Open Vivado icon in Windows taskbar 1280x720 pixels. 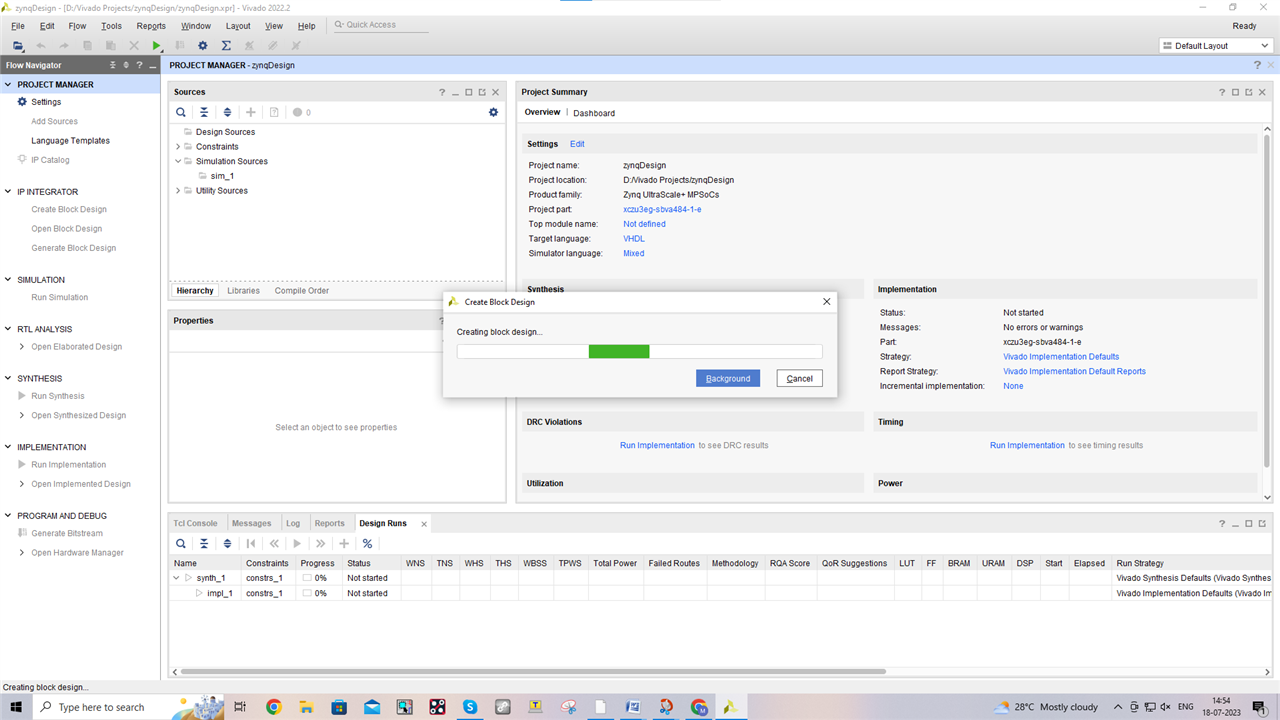[731, 707]
